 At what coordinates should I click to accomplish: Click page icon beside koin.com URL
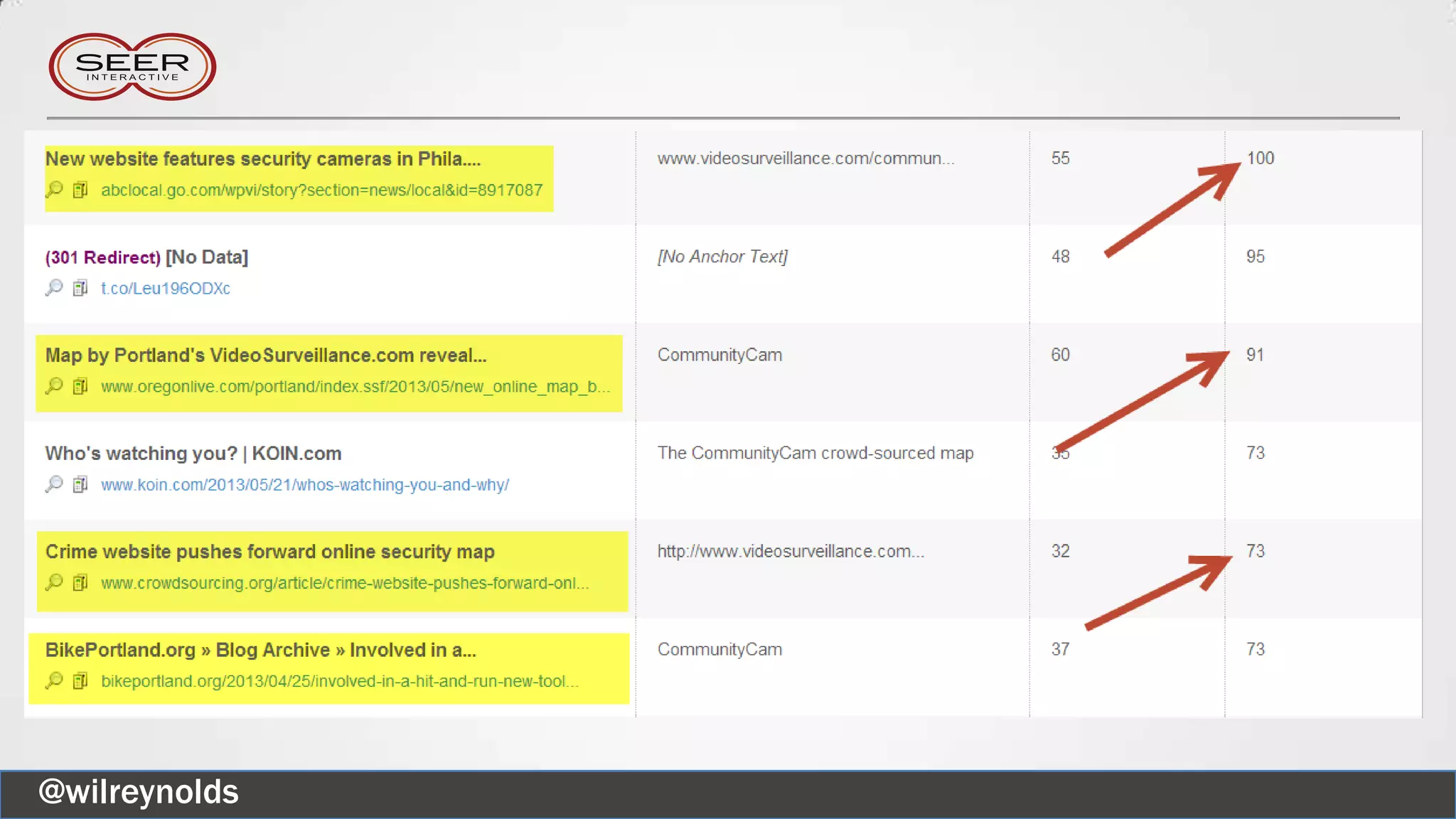80,484
